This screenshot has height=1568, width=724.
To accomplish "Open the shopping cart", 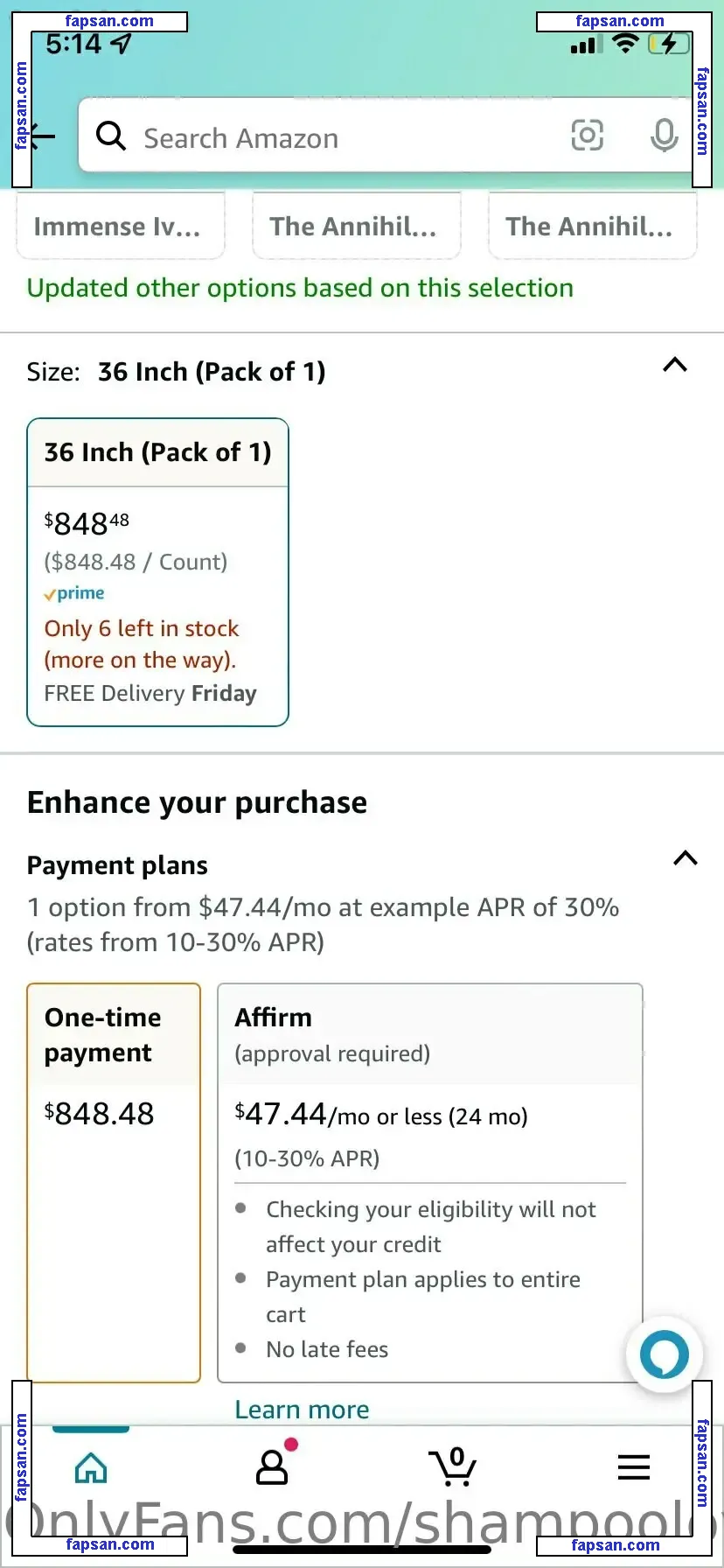I will pyautogui.click(x=453, y=1467).
